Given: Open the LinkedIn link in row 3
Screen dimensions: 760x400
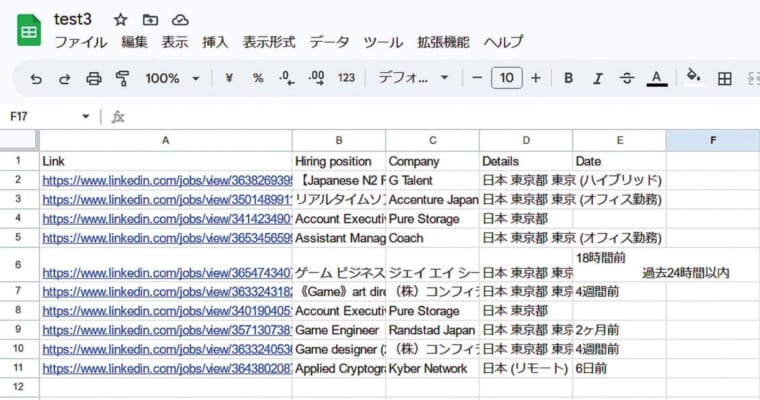Looking at the screenshot, I should (x=167, y=200).
